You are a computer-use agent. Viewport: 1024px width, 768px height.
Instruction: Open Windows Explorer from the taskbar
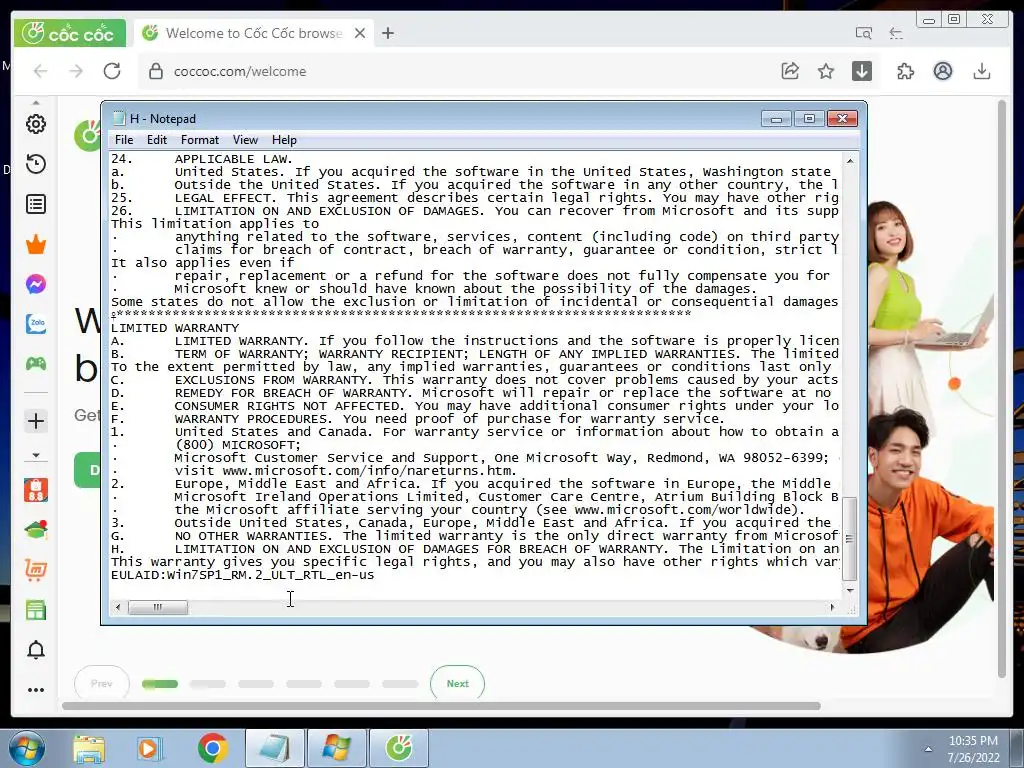89,748
